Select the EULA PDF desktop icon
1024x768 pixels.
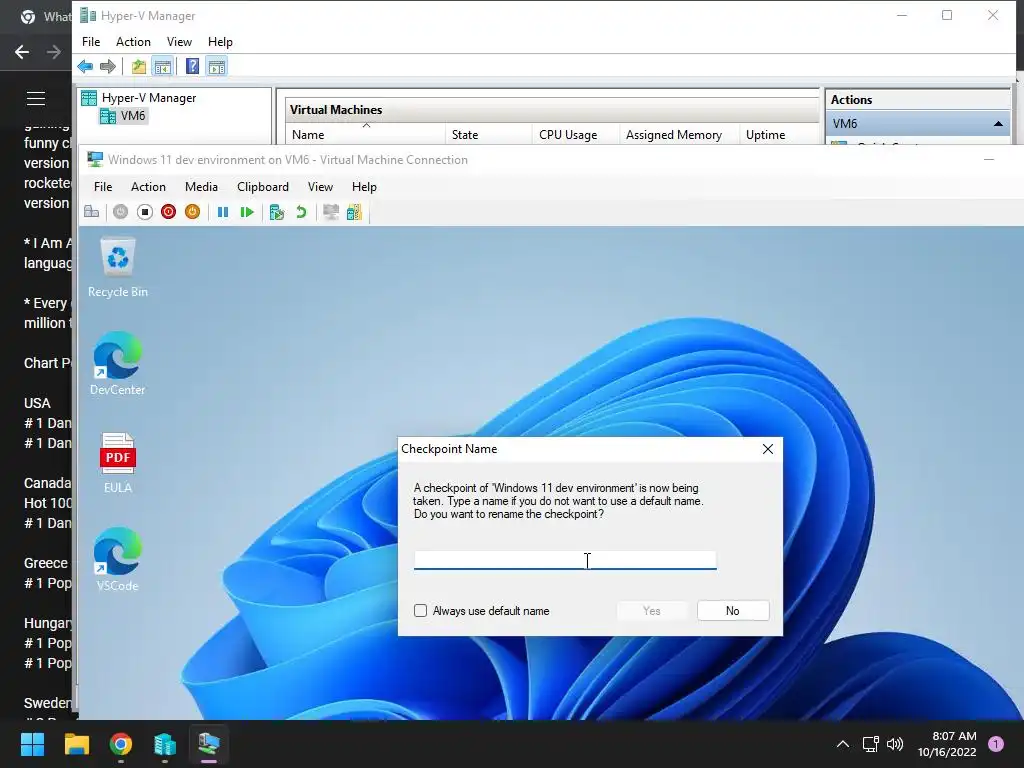pos(118,463)
